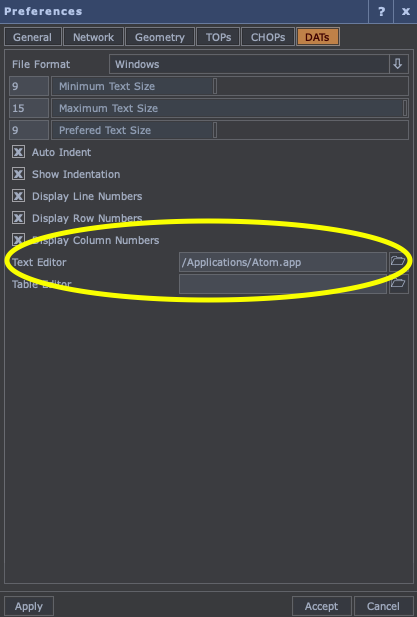Screen dimensions: 417x617
Task: Close Preferences with the X icon
Action: 406,11
